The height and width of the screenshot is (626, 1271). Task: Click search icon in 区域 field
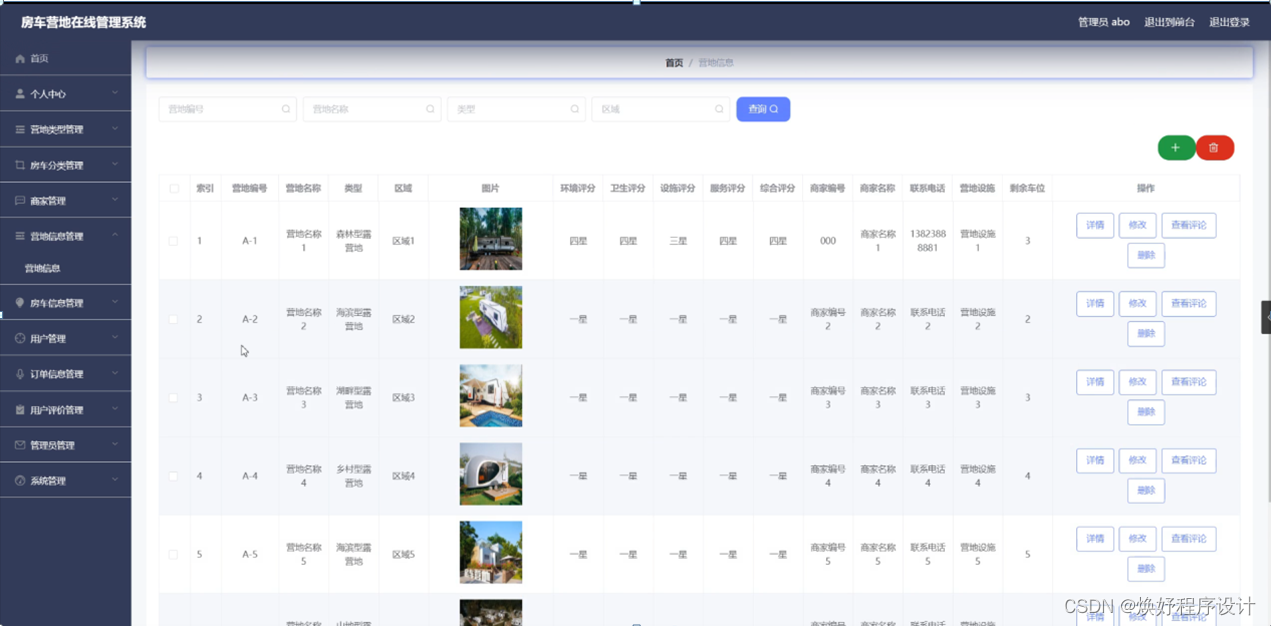point(719,109)
